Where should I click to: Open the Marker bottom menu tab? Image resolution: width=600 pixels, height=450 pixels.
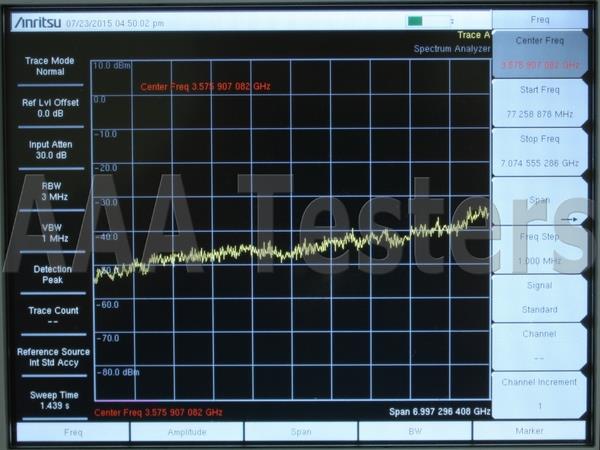point(529,432)
